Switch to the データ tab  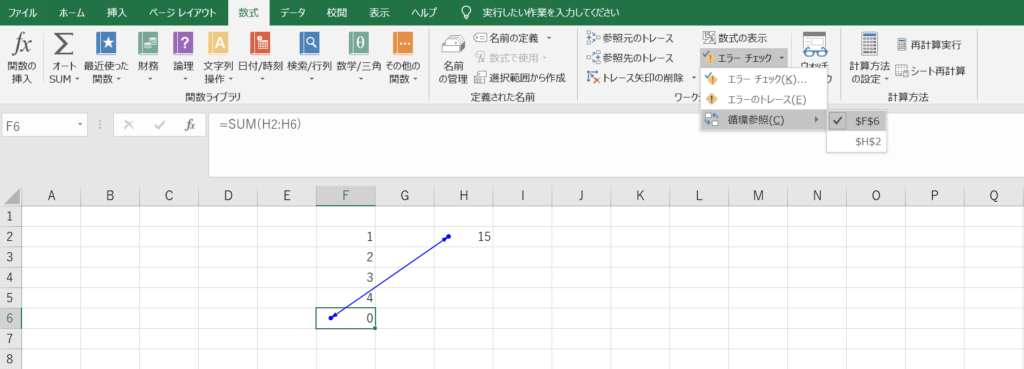click(x=294, y=12)
